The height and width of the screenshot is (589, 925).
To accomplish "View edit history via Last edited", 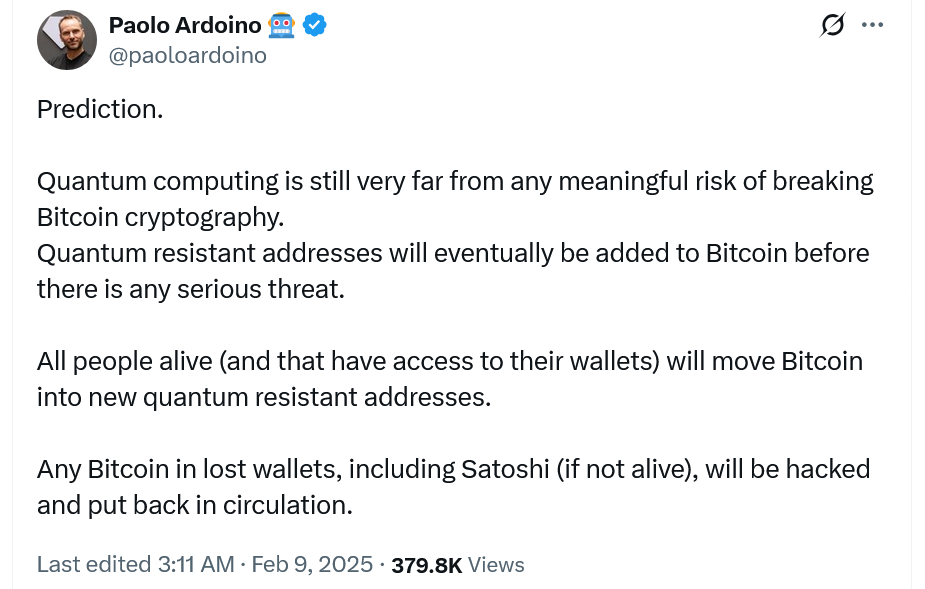I will [94, 564].
